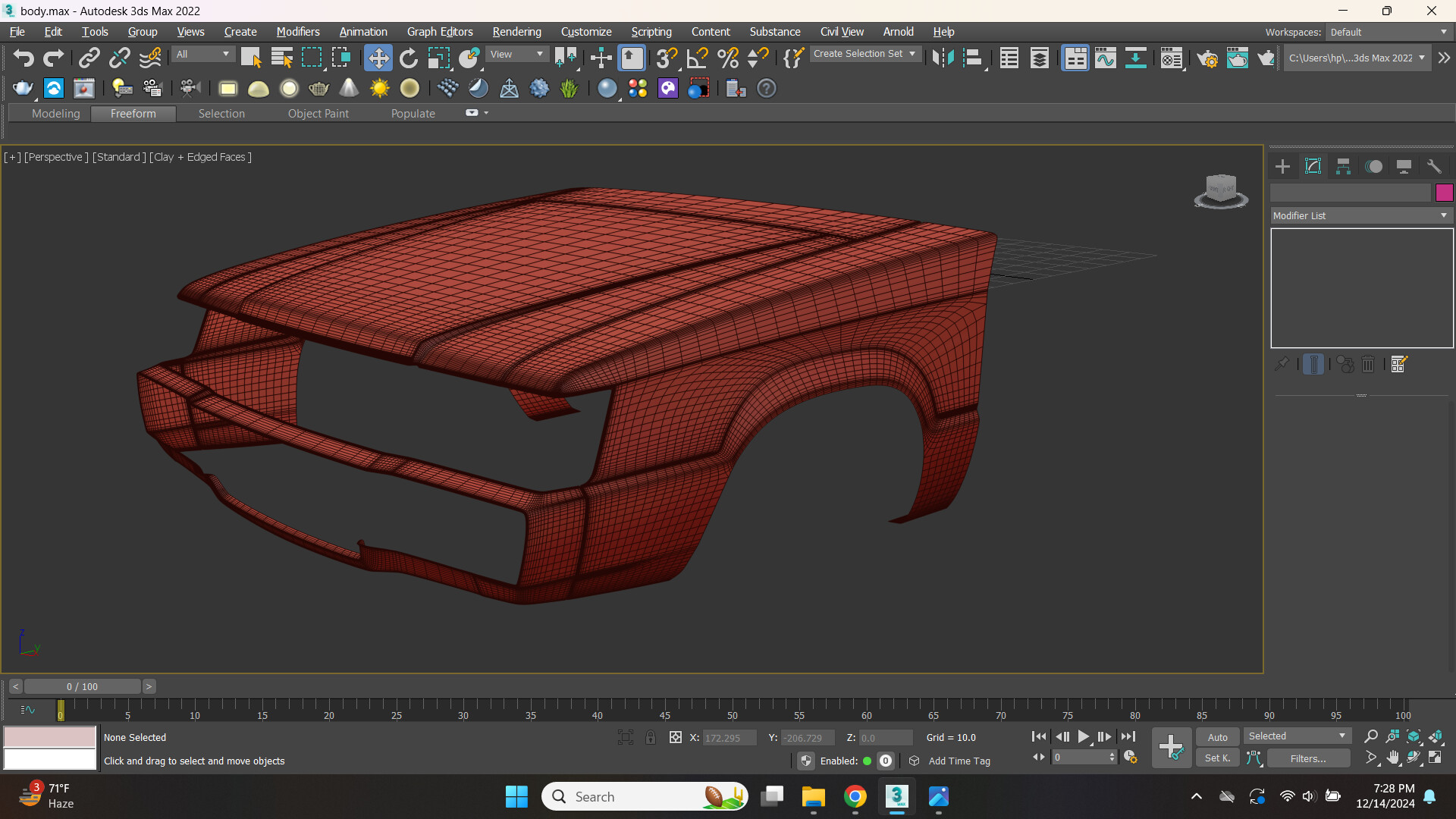Viewport: 1456px width, 819px height.
Task: Click the Zoom Extents All viewport icon
Action: tap(1436, 736)
